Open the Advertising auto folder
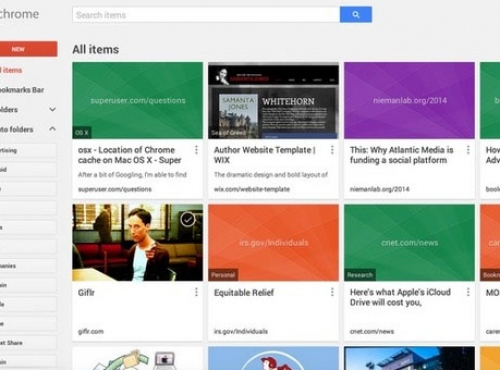The width and height of the screenshot is (500, 370). tap(28, 150)
